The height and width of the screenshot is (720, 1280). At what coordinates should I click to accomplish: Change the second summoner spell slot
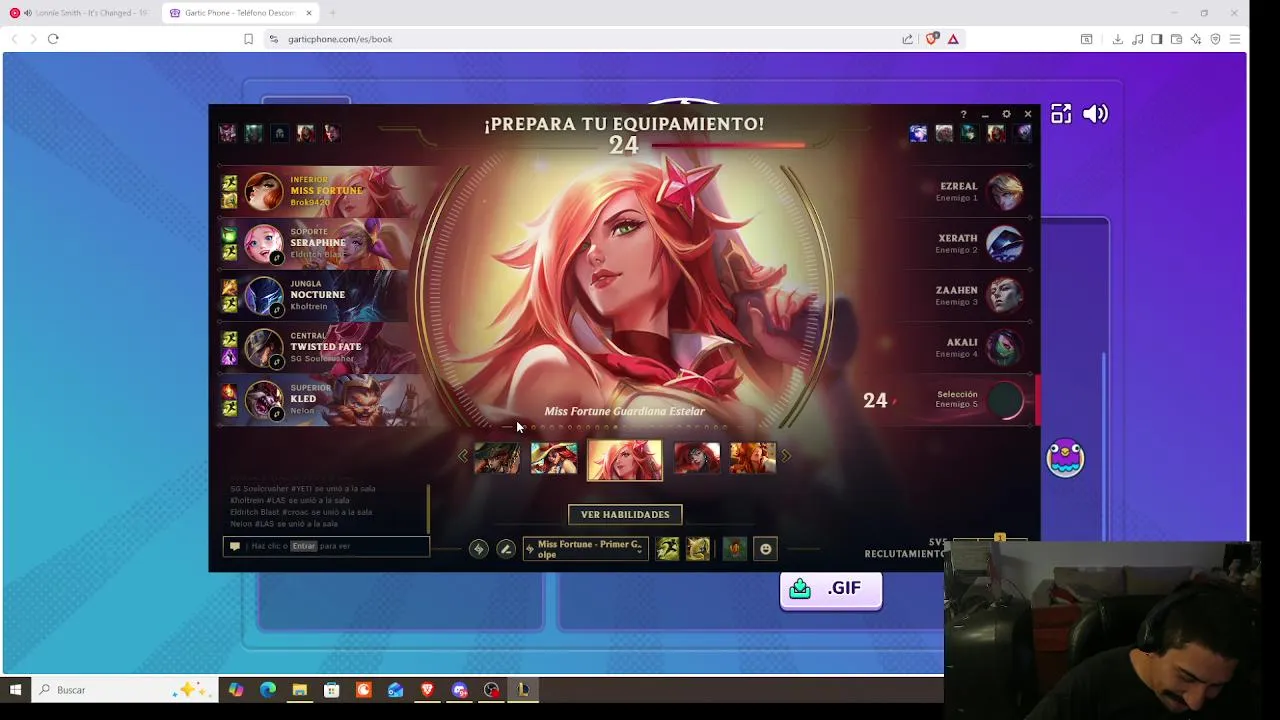tap(698, 549)
